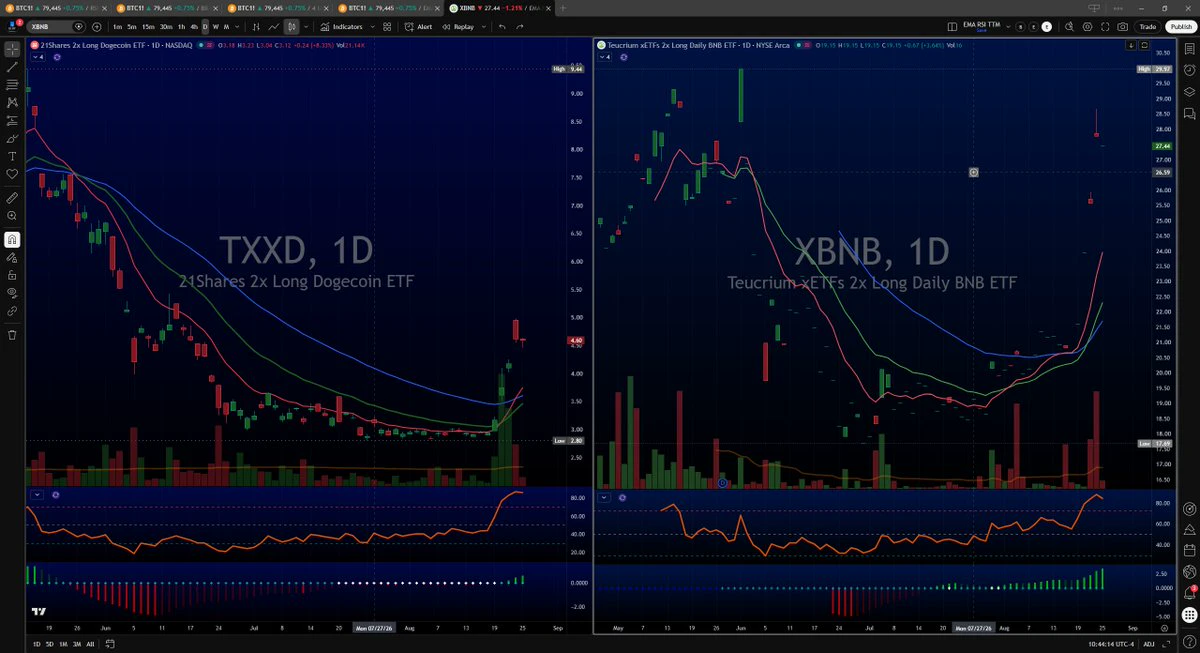Set the All date range
Image resolution: width=1200 pixels, height=653 pixels.
(x=90, y=644)
